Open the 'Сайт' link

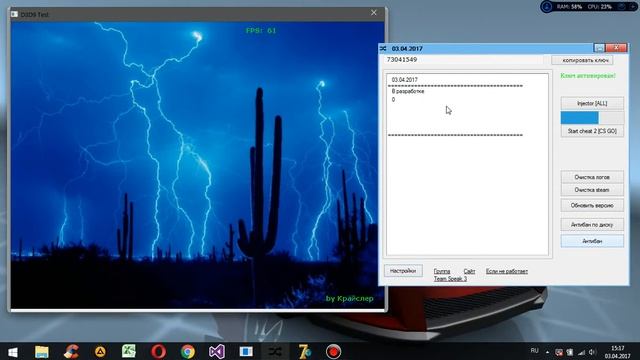click(469, 271)
